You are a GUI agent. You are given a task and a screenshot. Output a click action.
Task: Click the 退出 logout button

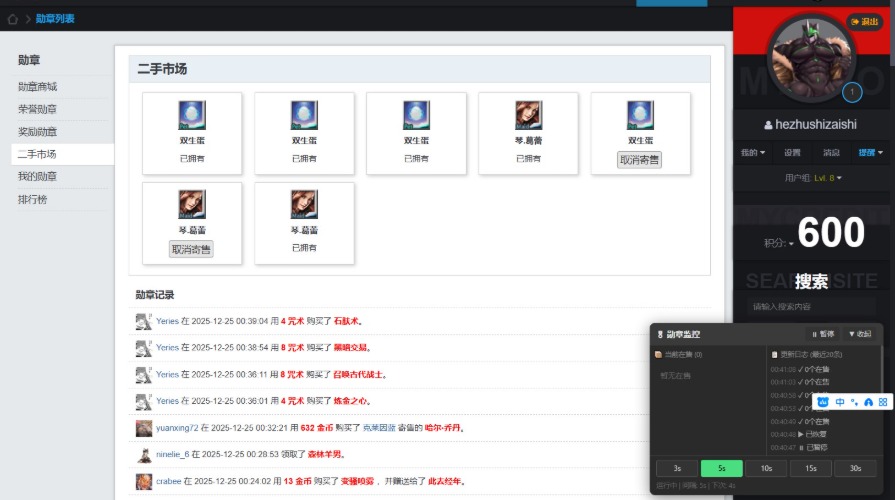click(866, 21)
